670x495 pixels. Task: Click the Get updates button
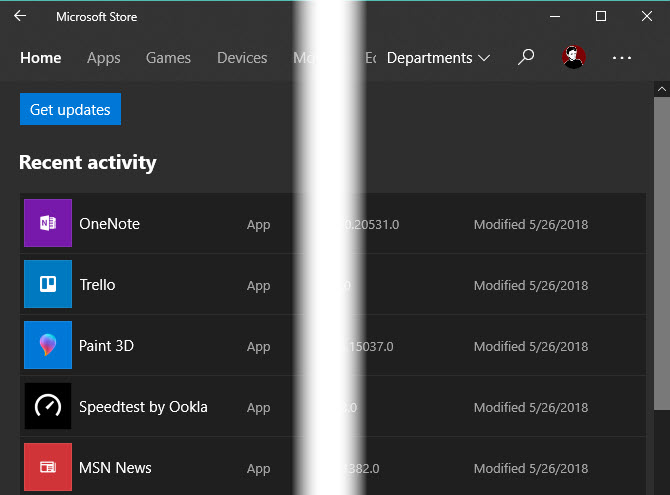[71, 109]
